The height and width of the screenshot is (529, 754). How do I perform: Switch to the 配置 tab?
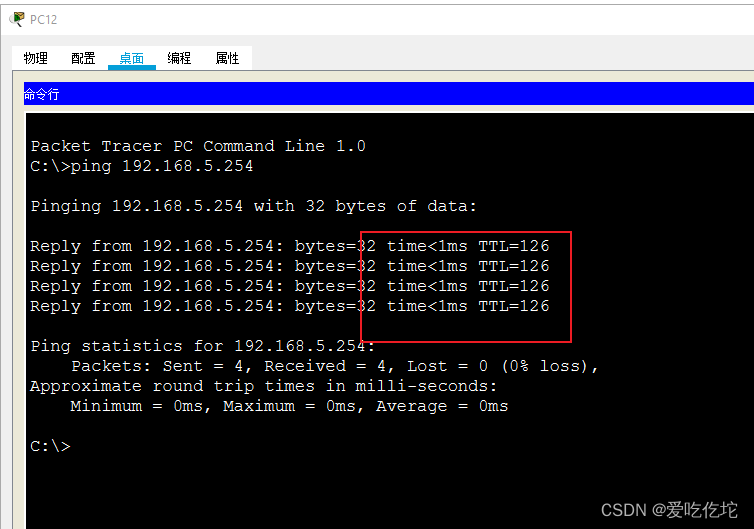[83, 58]
